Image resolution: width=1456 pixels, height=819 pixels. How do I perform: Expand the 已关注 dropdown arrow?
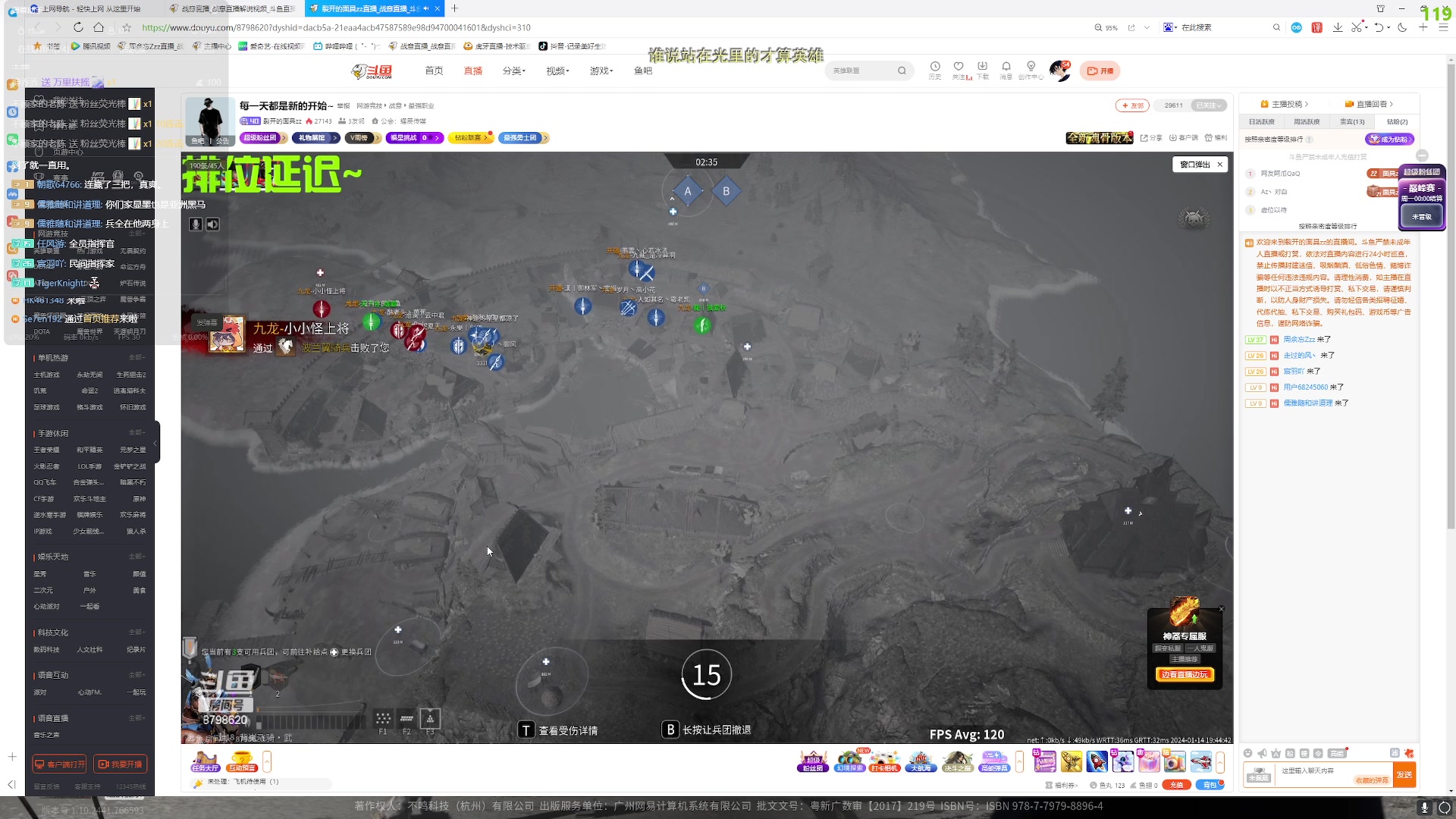[x=1220, y=105]
